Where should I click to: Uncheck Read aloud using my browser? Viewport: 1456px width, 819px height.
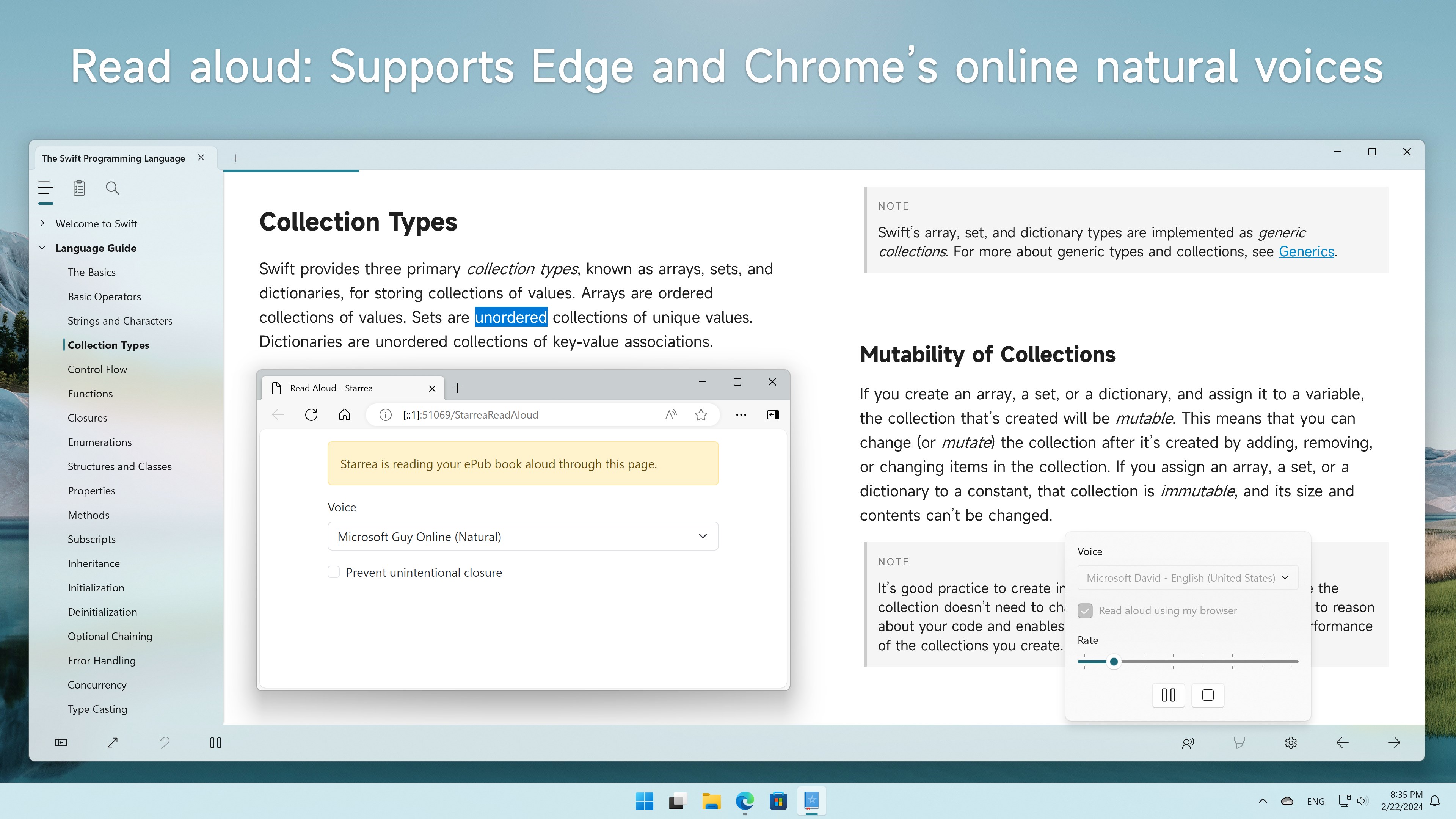pyautogui.click(x=1085, y=610)
